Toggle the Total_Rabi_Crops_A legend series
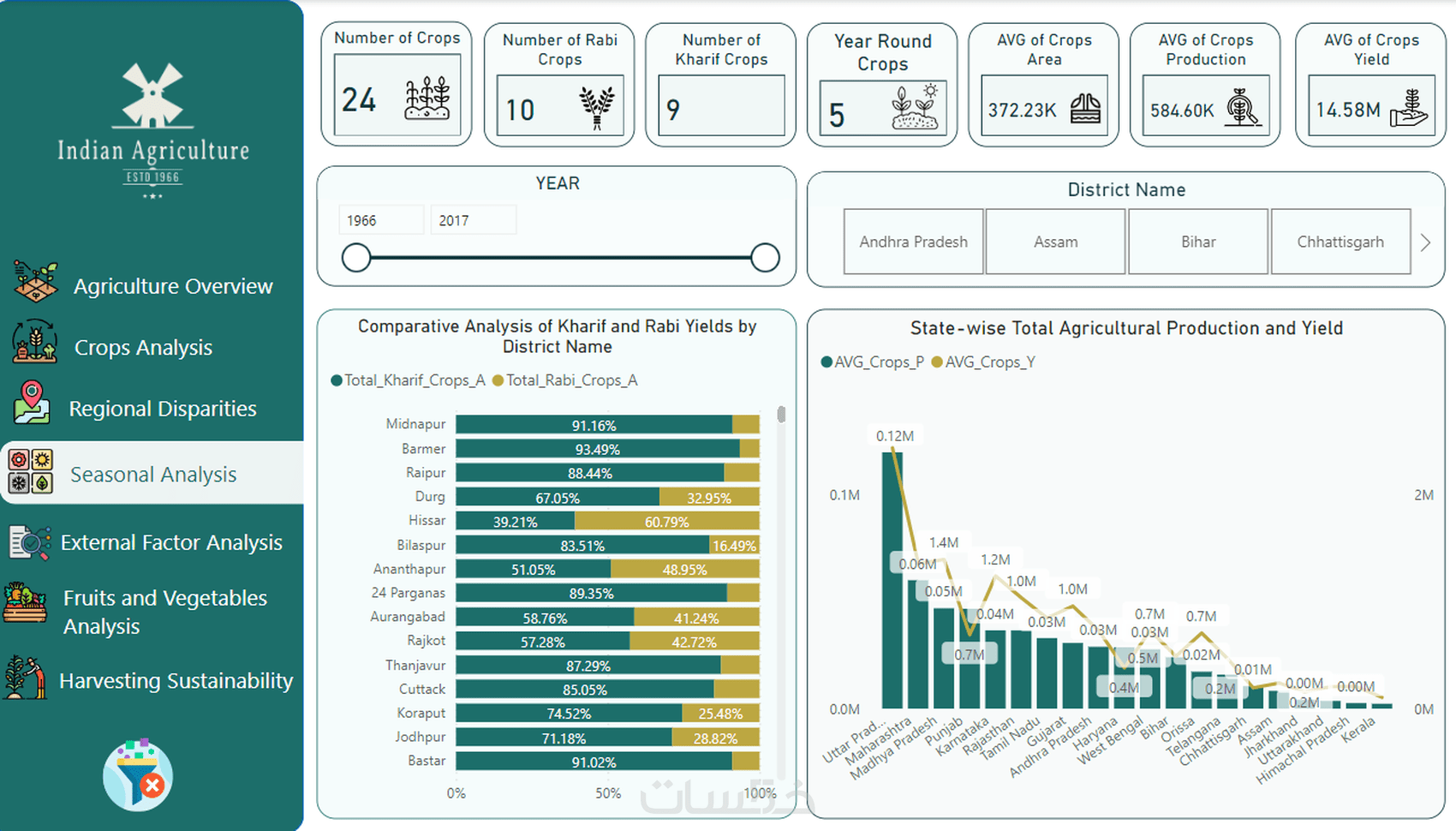Viewport: 1456px width, 831px height. coord(565,380)
